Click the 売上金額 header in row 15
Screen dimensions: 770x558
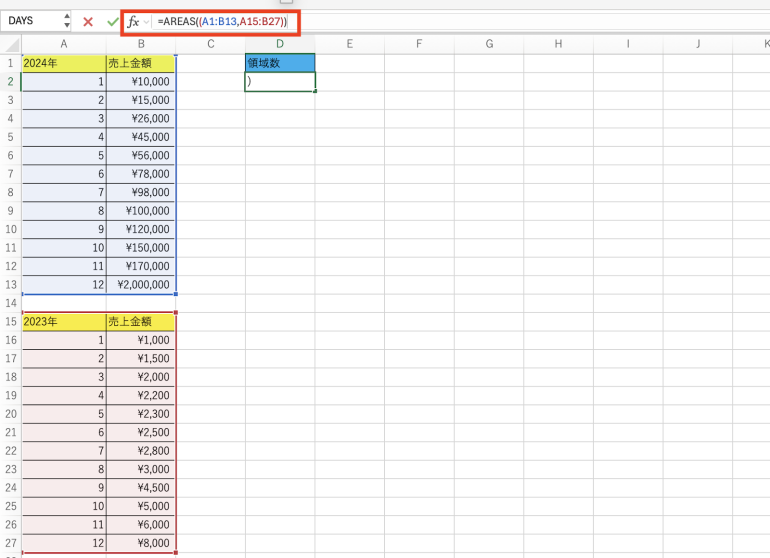point(141,321)
